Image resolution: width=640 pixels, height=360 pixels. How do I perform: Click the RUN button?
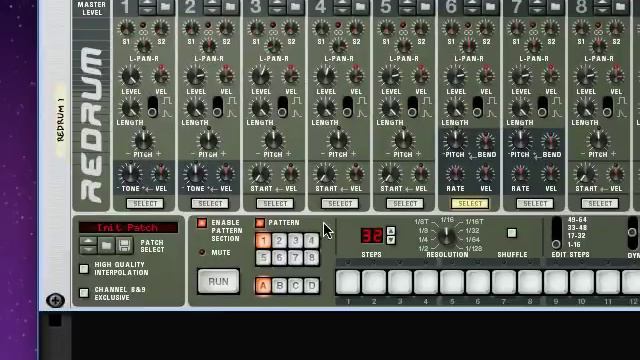[218, 282]
